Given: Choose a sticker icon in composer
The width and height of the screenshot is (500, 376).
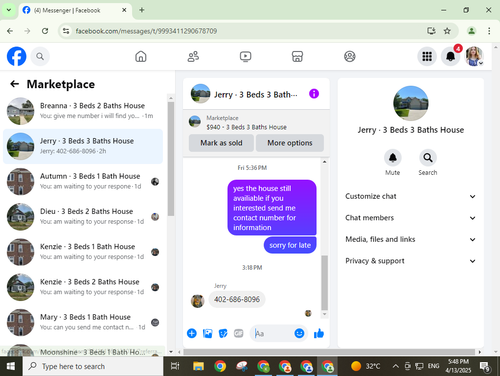Looking at the screenshot, I should coord(223,333).
